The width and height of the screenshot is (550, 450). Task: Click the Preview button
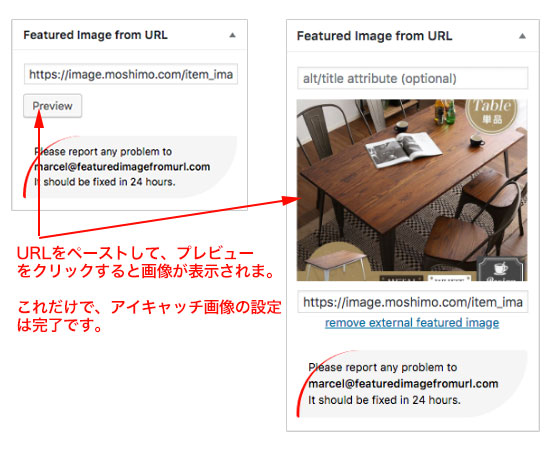(53, 106)
